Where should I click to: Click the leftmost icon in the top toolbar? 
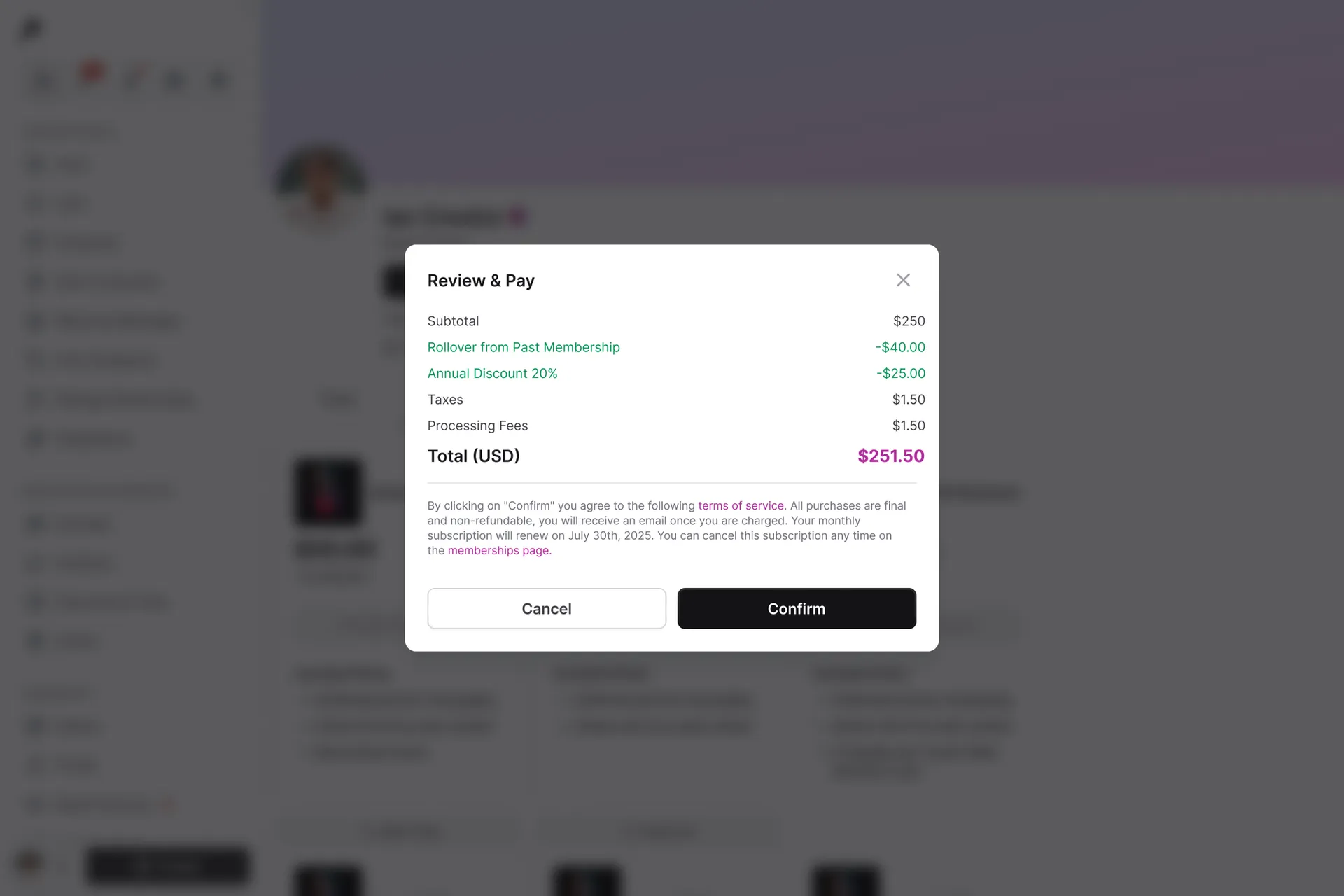pos(43,80)
